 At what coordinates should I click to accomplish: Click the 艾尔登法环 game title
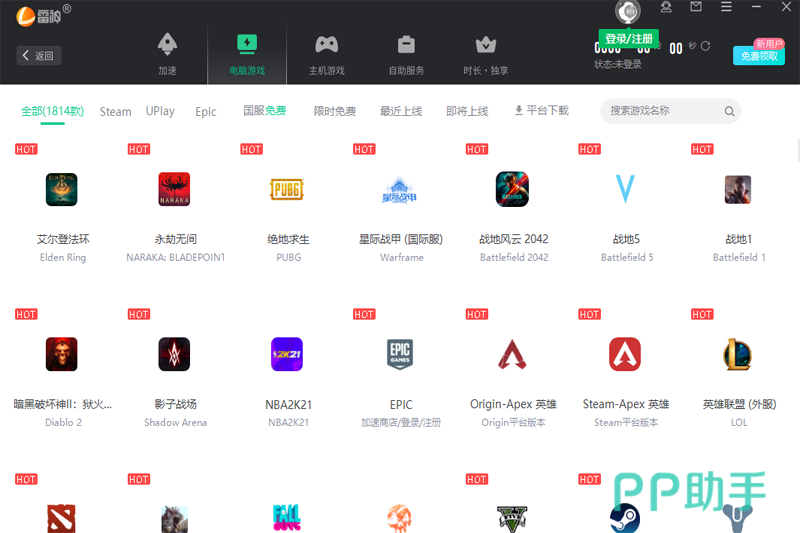[63, 239]
